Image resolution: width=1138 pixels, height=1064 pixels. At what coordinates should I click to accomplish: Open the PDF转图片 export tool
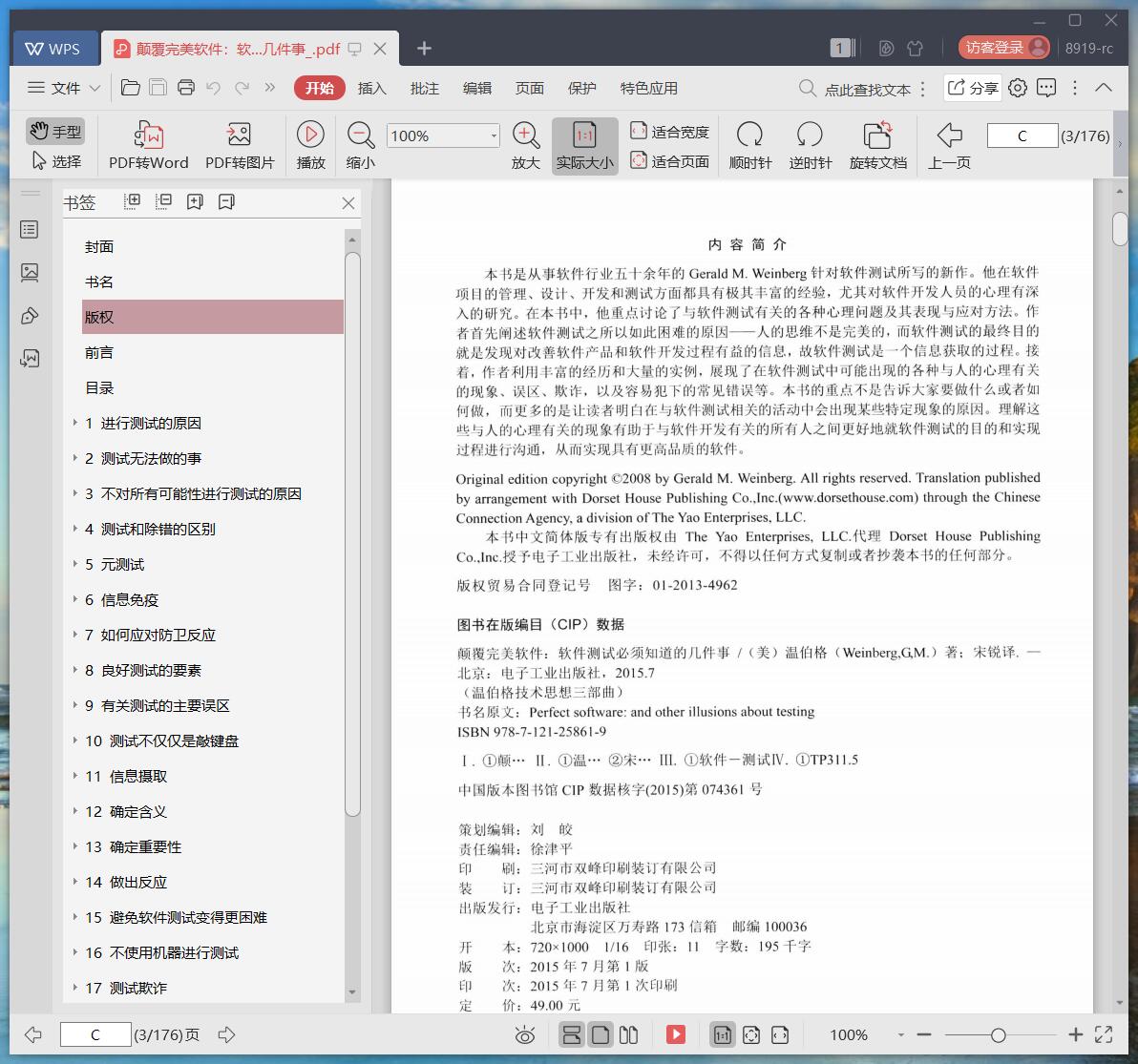(240, 146)
